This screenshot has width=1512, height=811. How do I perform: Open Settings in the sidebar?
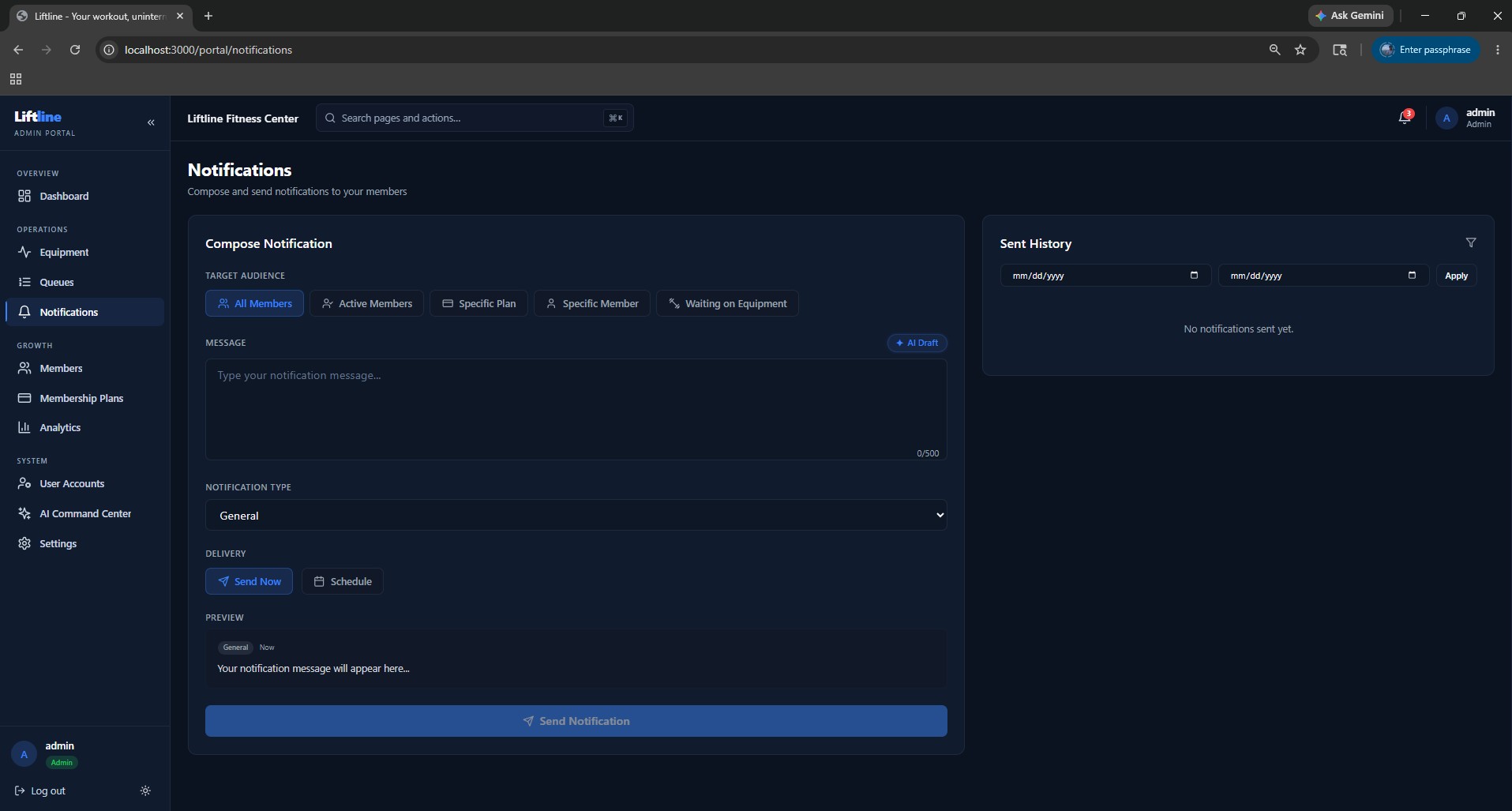[84, 543]
